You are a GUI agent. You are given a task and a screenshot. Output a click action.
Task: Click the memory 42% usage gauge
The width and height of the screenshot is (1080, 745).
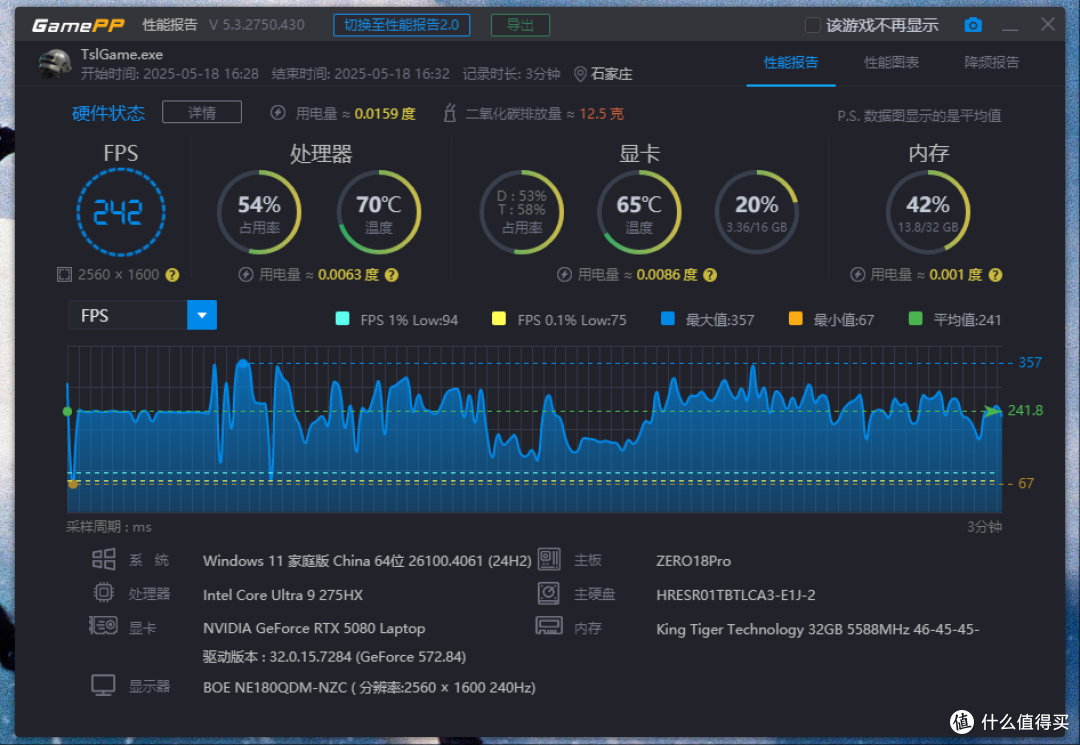coord(928,212)
